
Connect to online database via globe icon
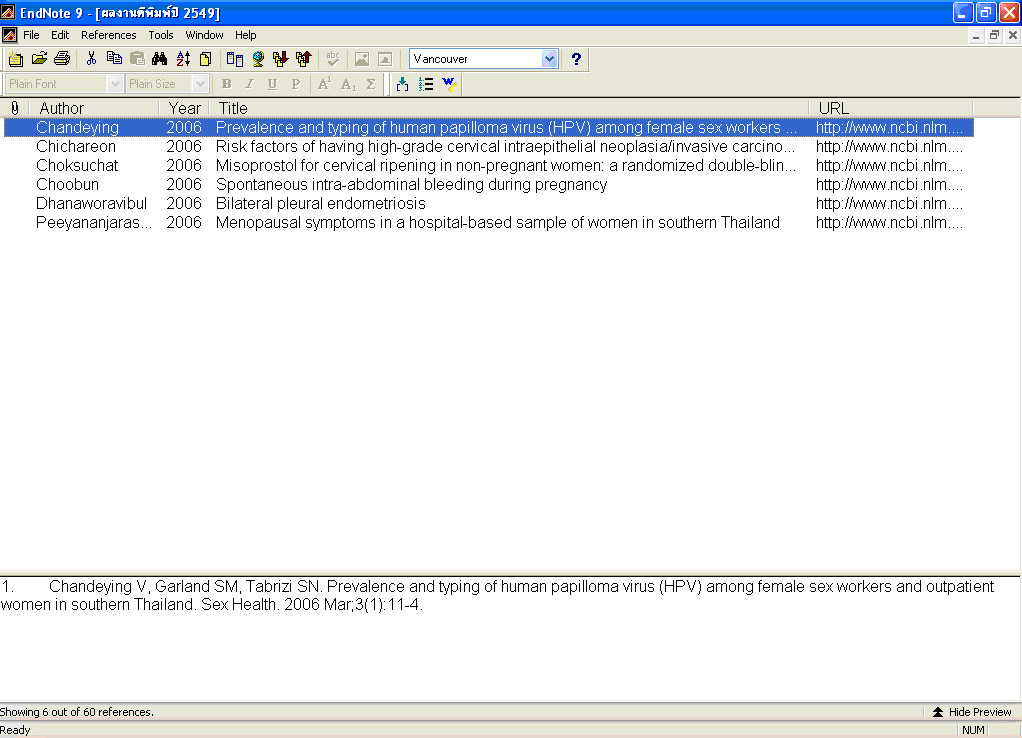[x=258, y=59]
